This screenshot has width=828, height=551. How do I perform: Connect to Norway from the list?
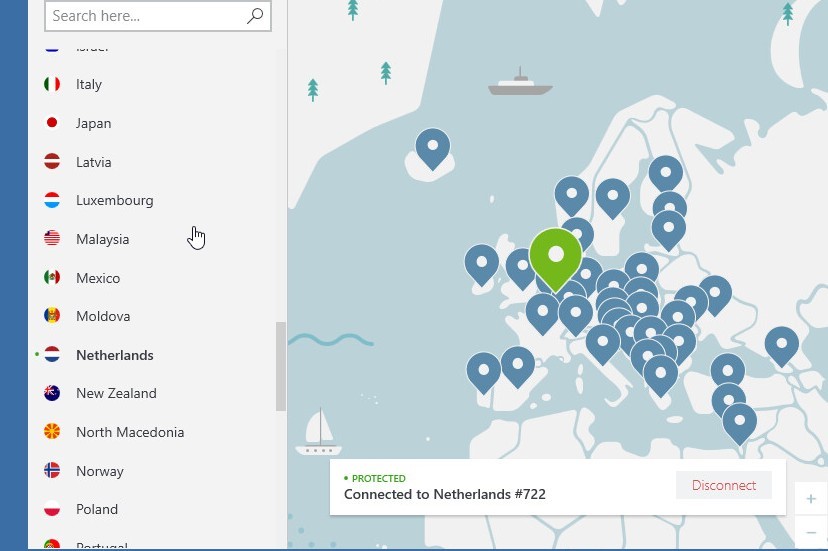[x=100, y=471]
